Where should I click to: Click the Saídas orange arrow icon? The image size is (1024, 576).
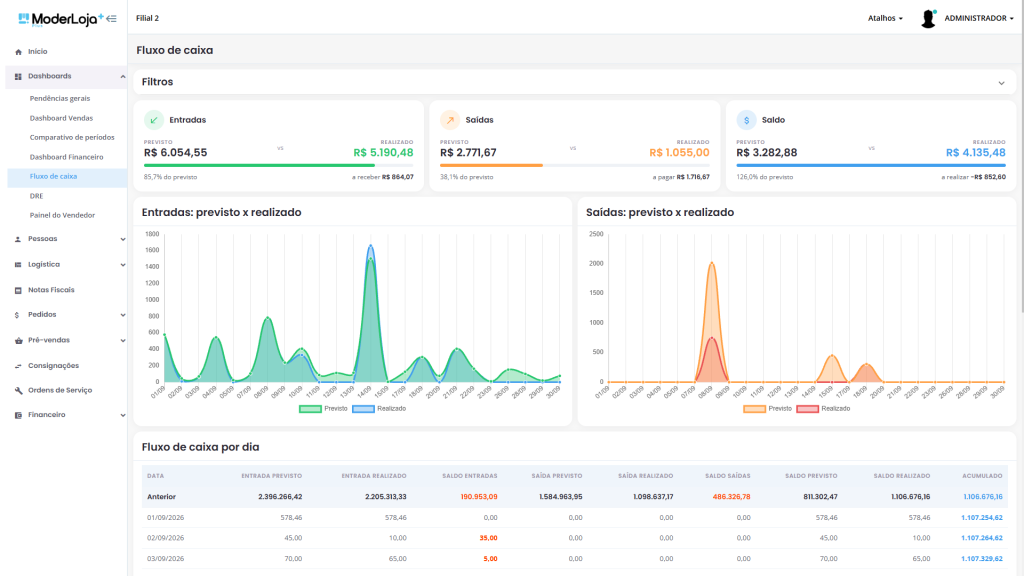tap(449, 120)
